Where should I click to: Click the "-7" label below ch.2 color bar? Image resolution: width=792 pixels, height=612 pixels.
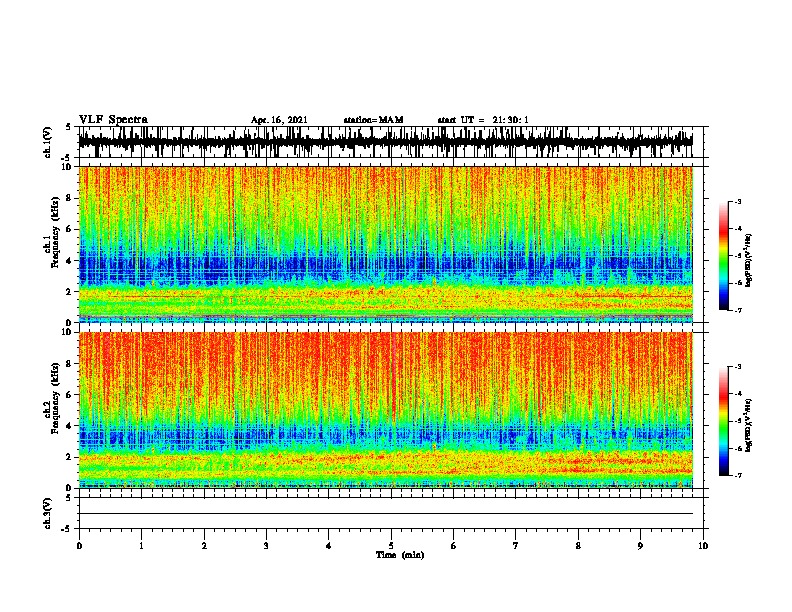pos(737,476)
